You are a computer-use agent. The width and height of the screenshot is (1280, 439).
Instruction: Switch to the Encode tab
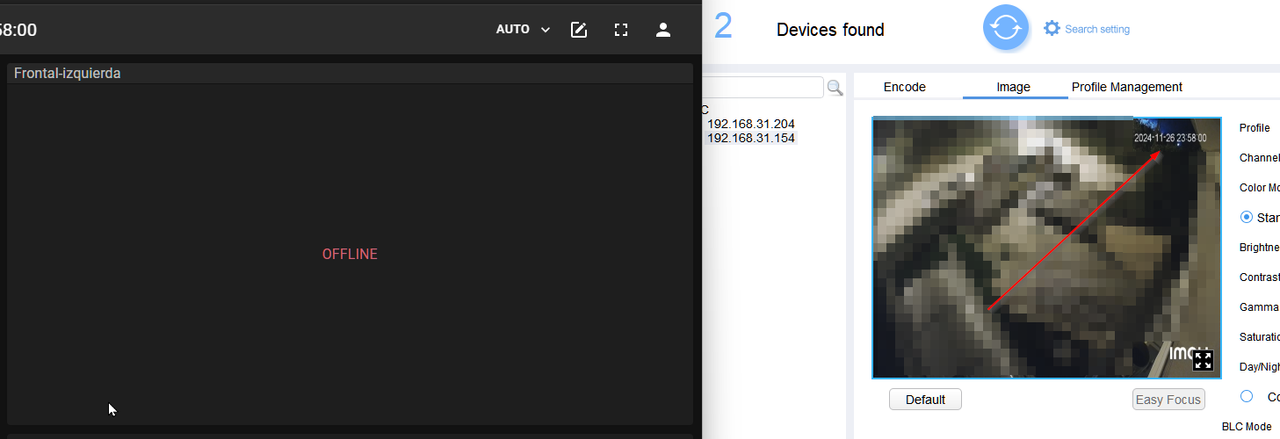905,87
